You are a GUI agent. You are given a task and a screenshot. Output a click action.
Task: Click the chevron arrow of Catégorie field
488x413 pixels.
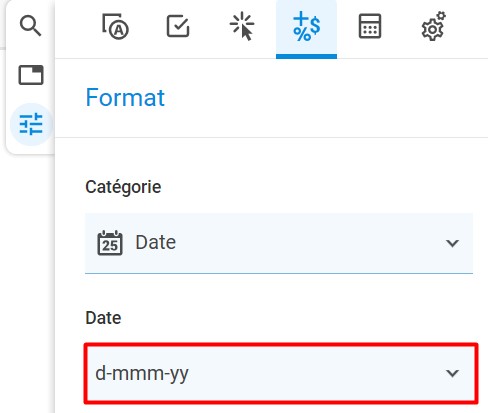452,243
